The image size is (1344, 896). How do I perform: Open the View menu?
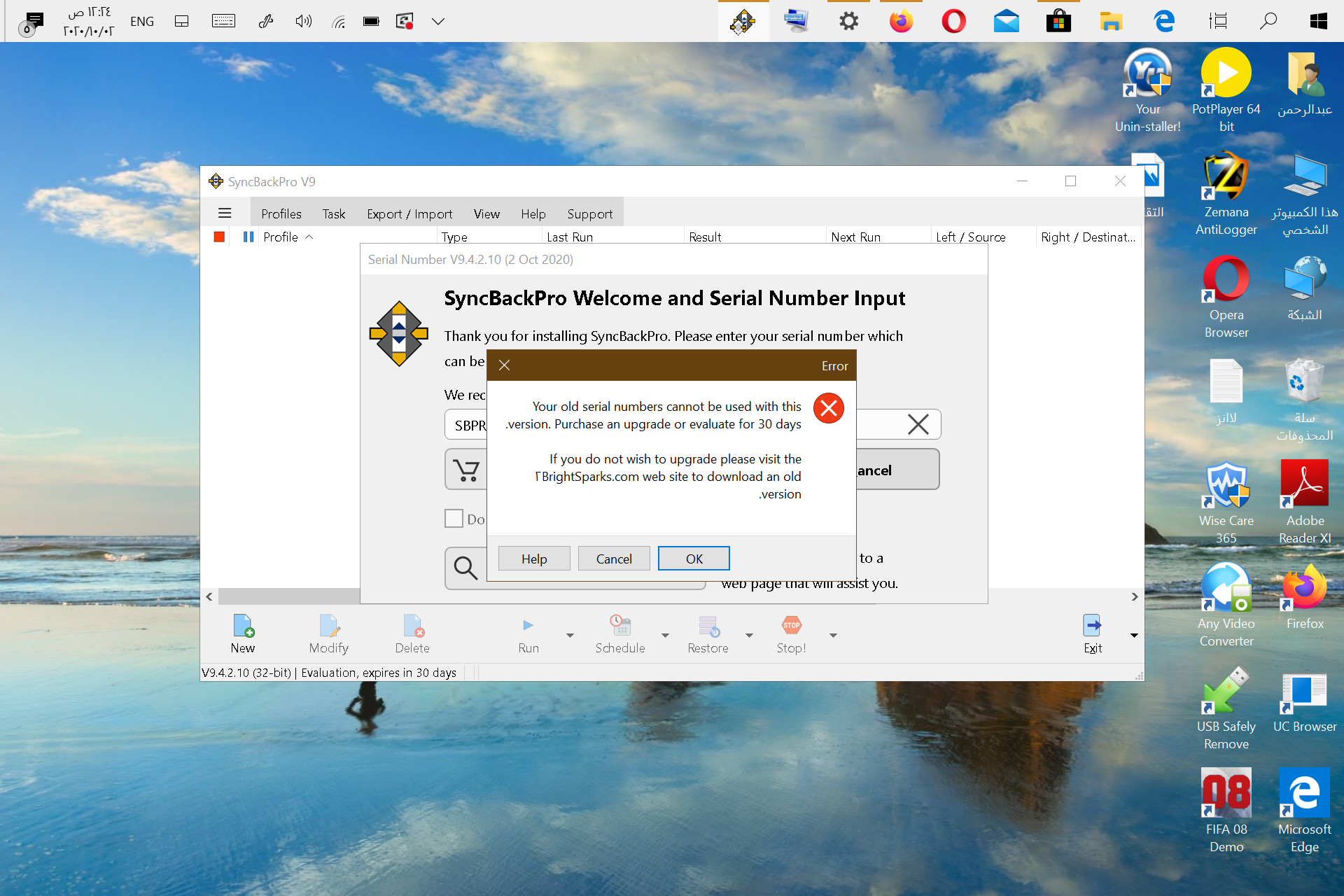[x=486, y=213]
